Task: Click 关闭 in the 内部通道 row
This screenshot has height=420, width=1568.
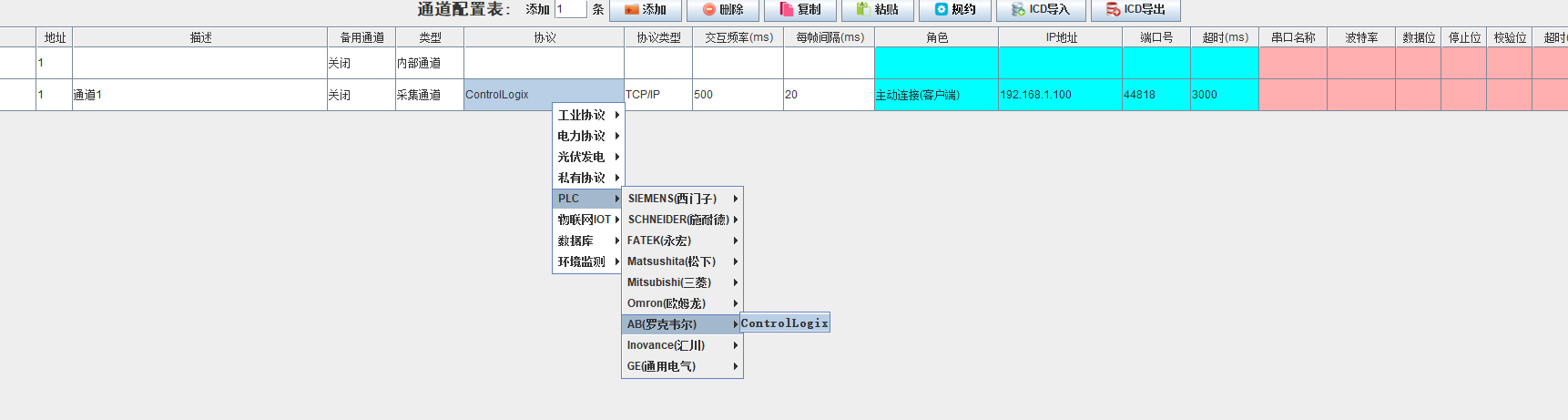Action: [x=361, y=63]
